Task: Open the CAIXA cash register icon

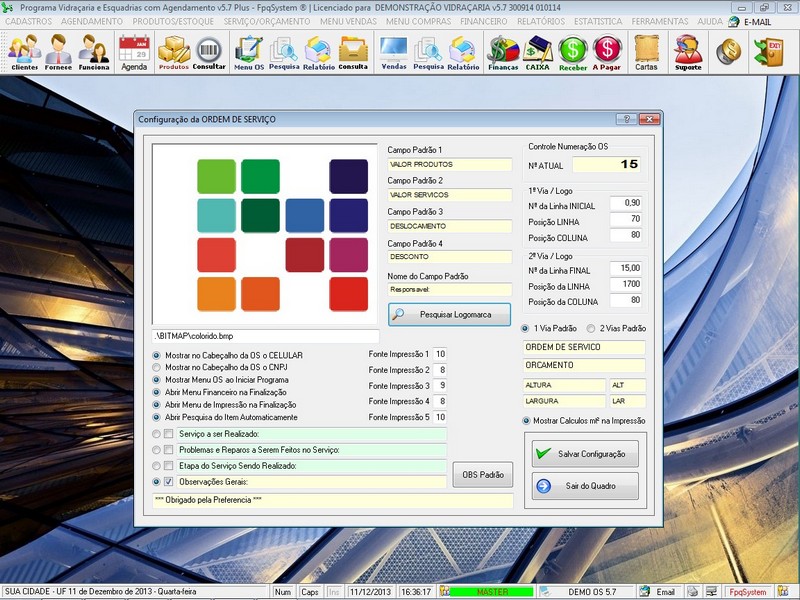Action: [x=538, y=52]
